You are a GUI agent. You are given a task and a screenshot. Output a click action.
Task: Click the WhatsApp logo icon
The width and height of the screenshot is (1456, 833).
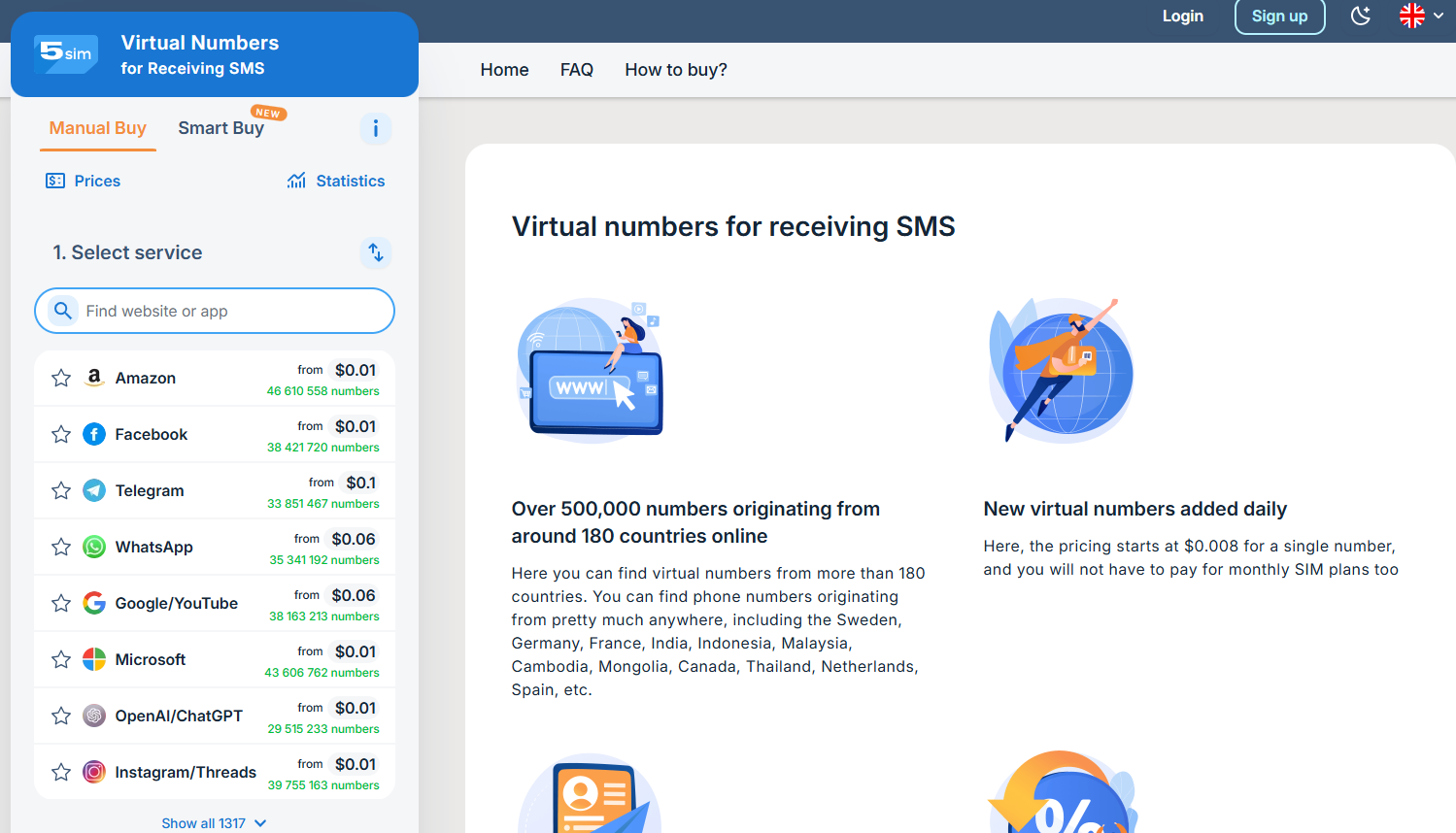[x=94, y=547]
